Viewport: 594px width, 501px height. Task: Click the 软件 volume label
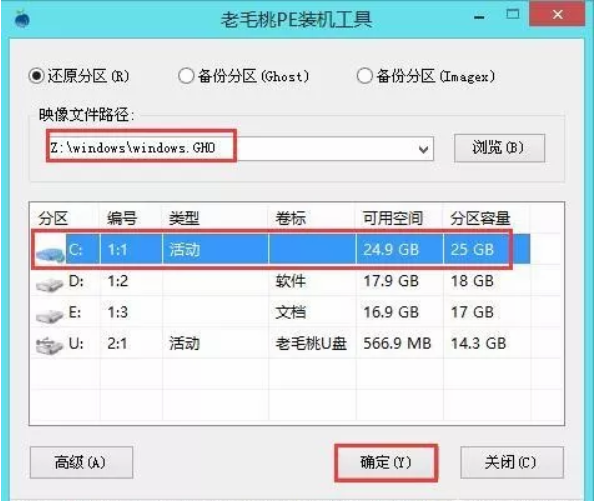pos(291,281)
